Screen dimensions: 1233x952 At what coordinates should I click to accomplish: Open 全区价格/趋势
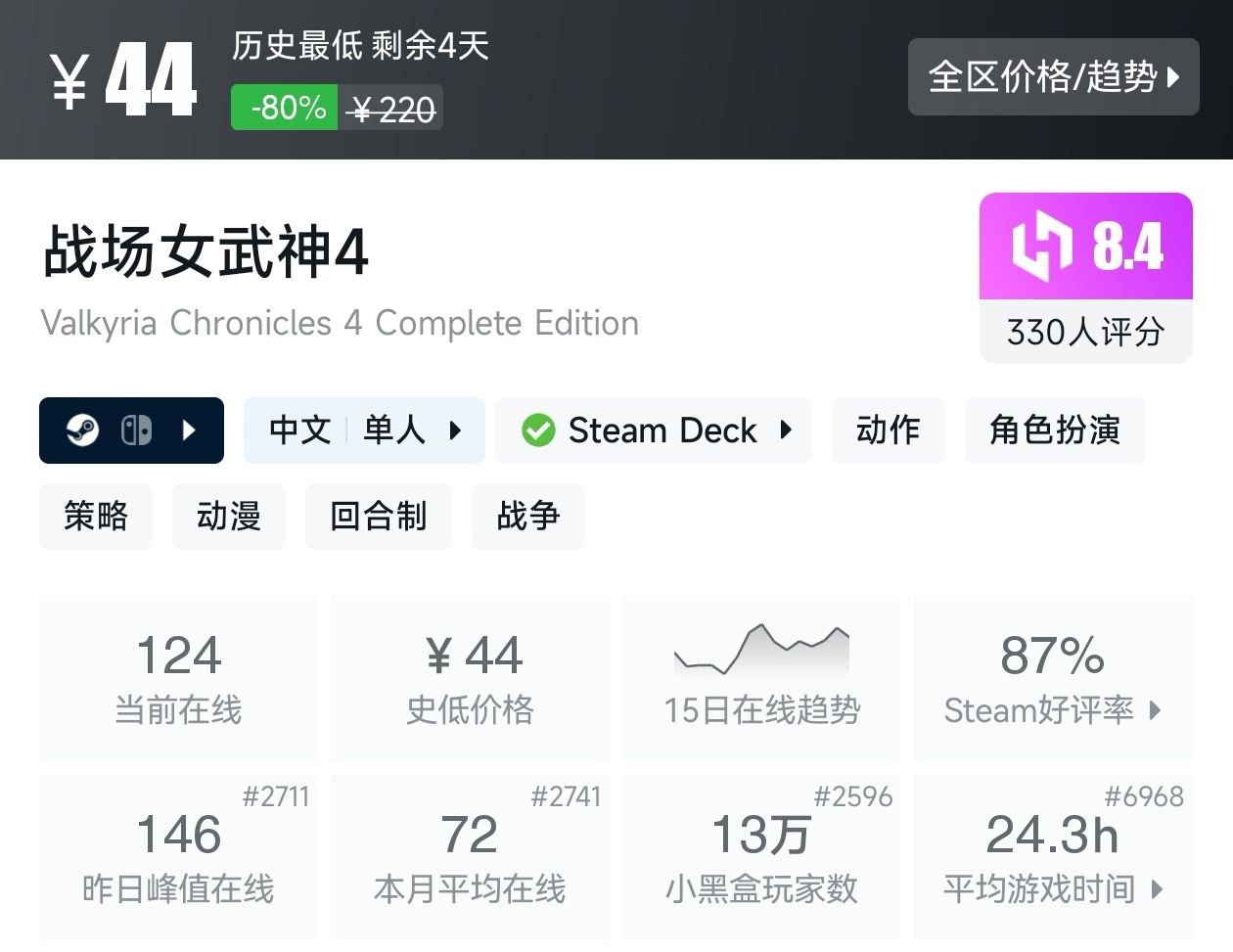[x=1053, y=77]
